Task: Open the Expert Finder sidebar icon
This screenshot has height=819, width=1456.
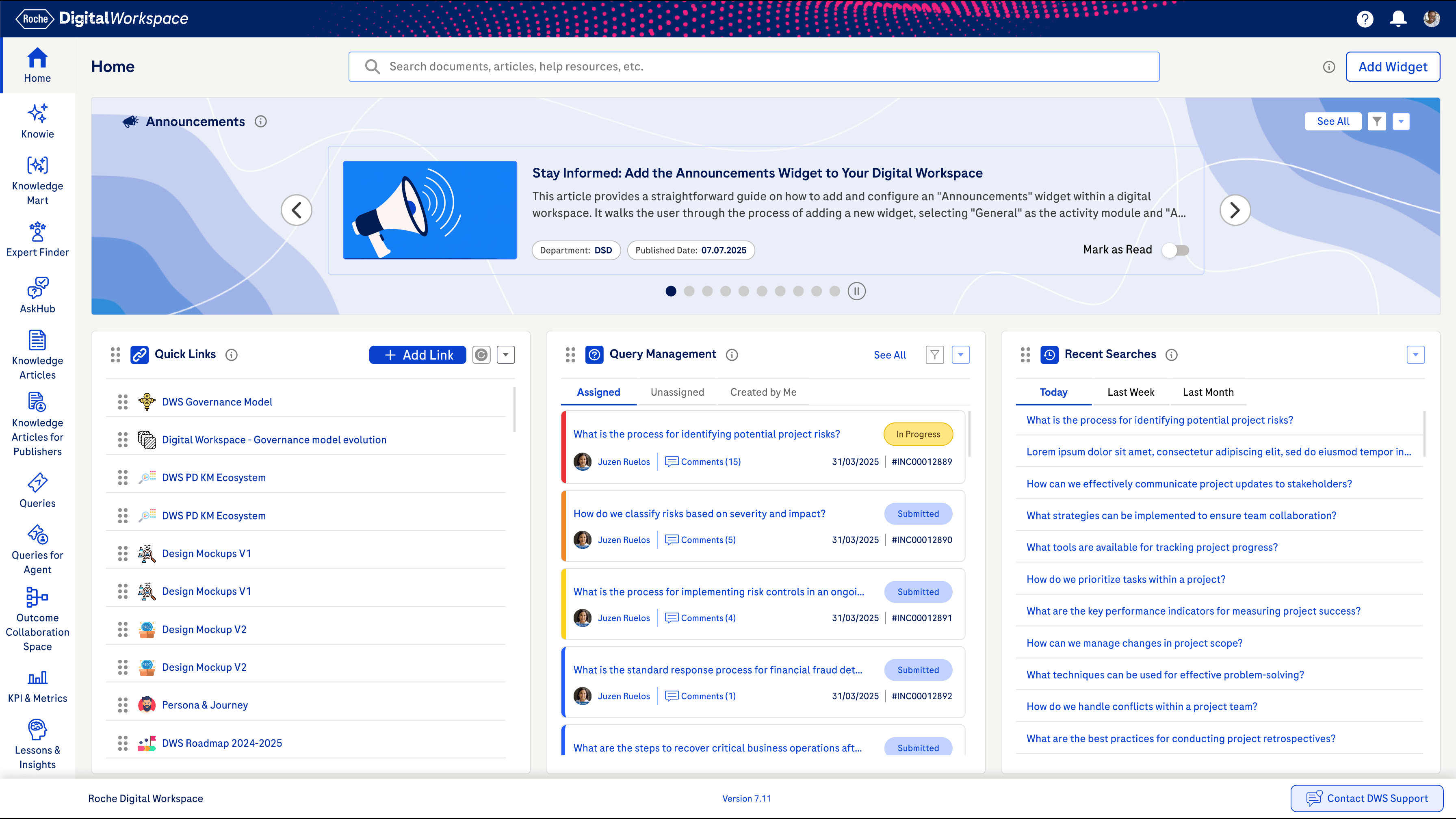Action: tap(37, 239)
